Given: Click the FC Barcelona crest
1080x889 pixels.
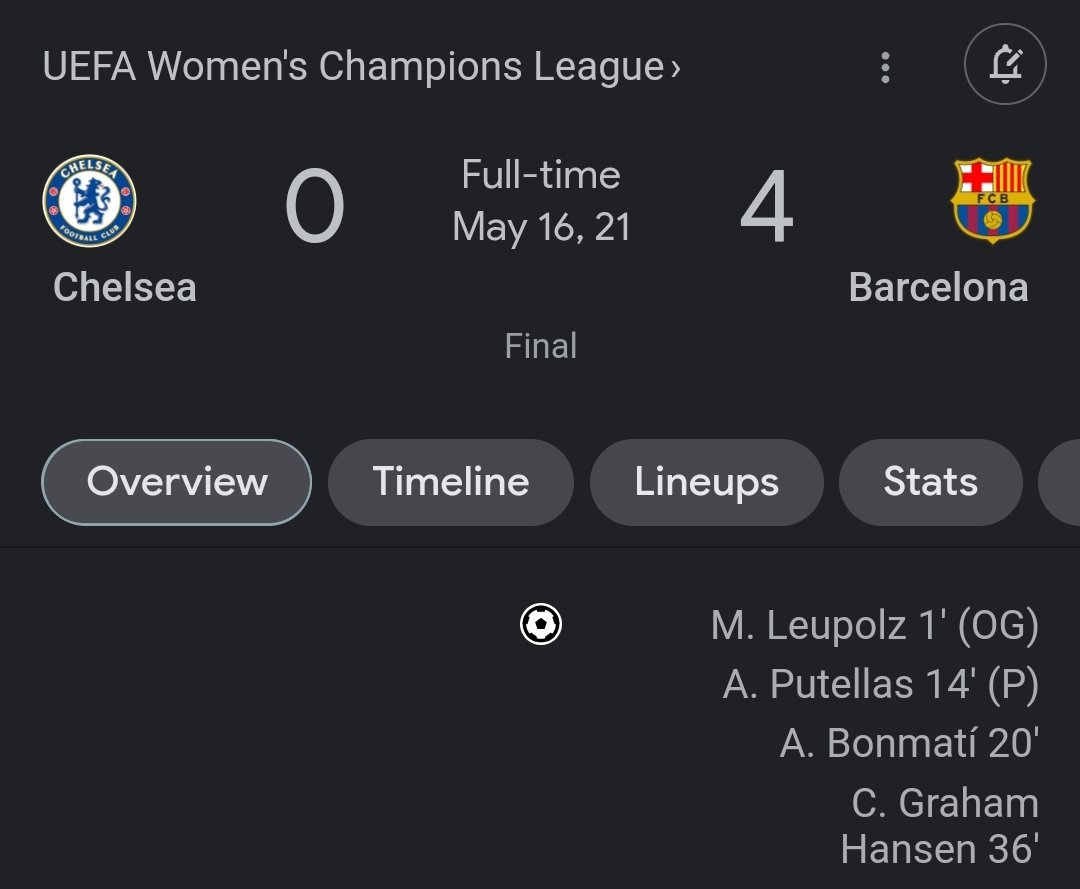Looking at the screenshot, I should (992, 200).
